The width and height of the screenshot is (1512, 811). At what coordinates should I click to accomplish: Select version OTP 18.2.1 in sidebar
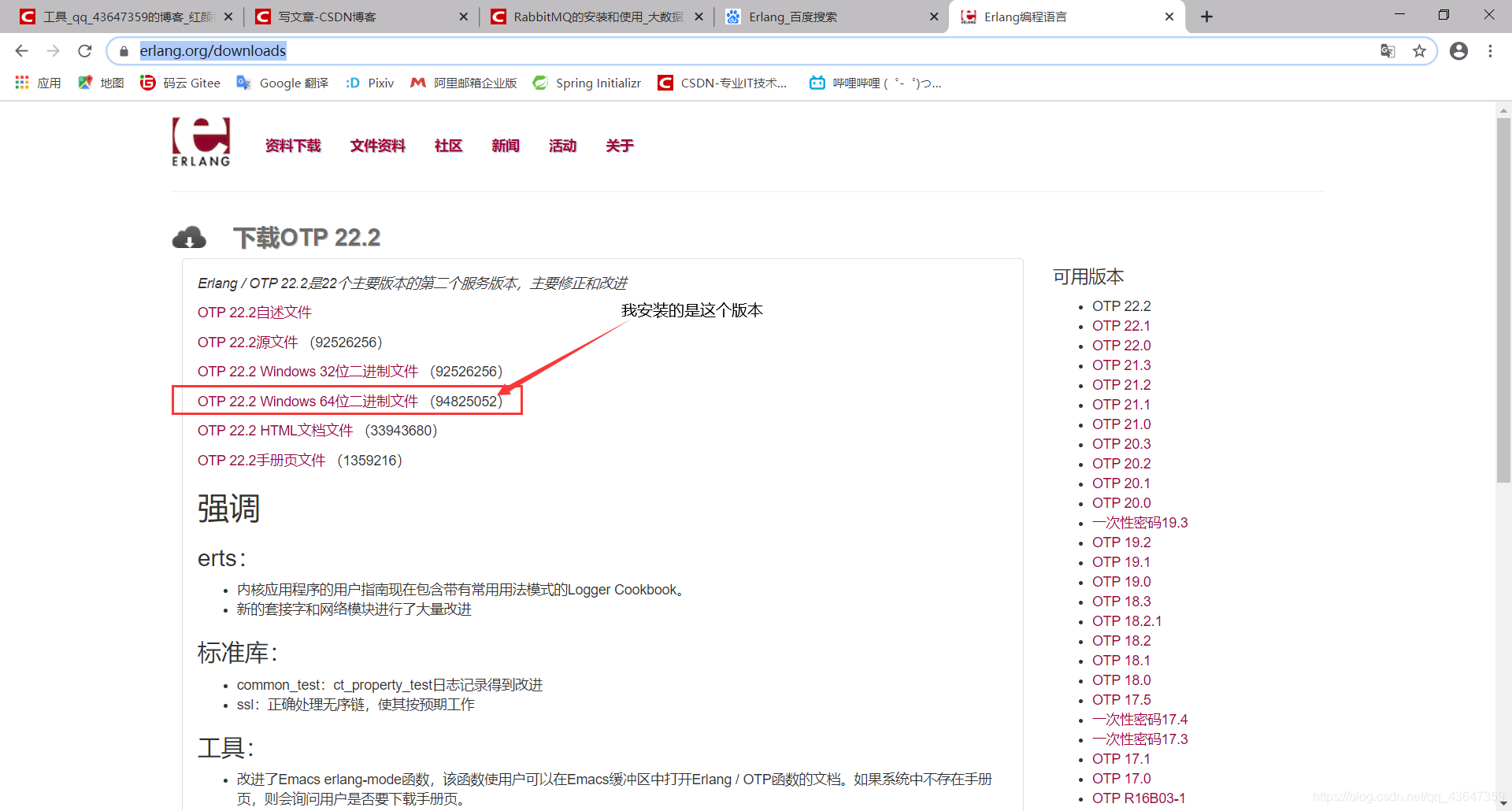1127,621
